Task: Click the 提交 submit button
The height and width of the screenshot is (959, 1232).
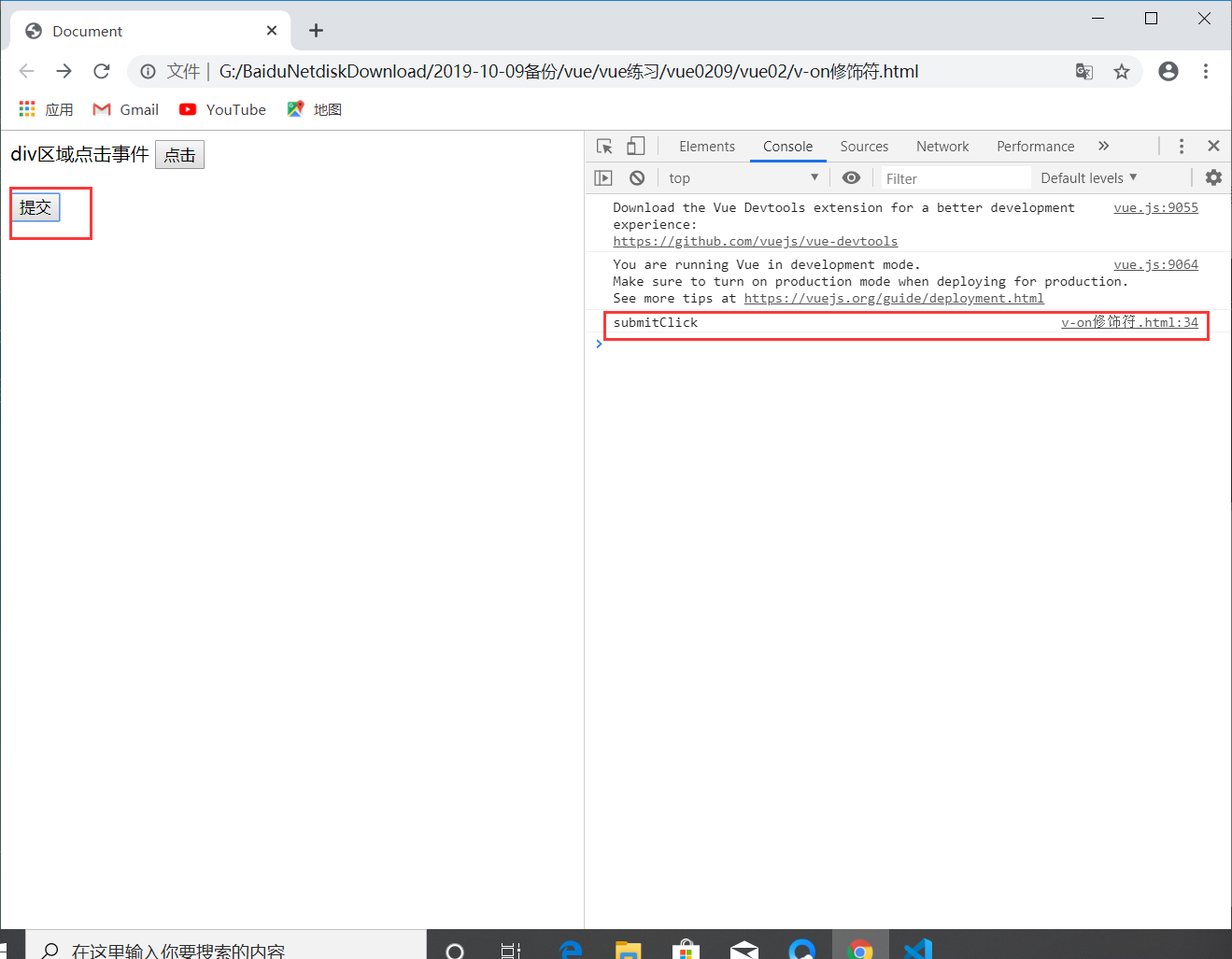Action: [35, 207]
